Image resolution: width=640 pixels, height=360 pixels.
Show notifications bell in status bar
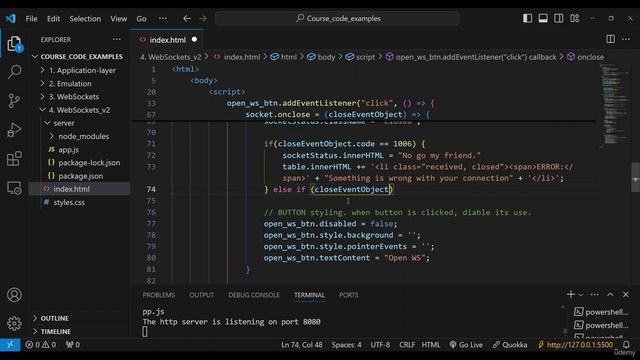(626, 345)
